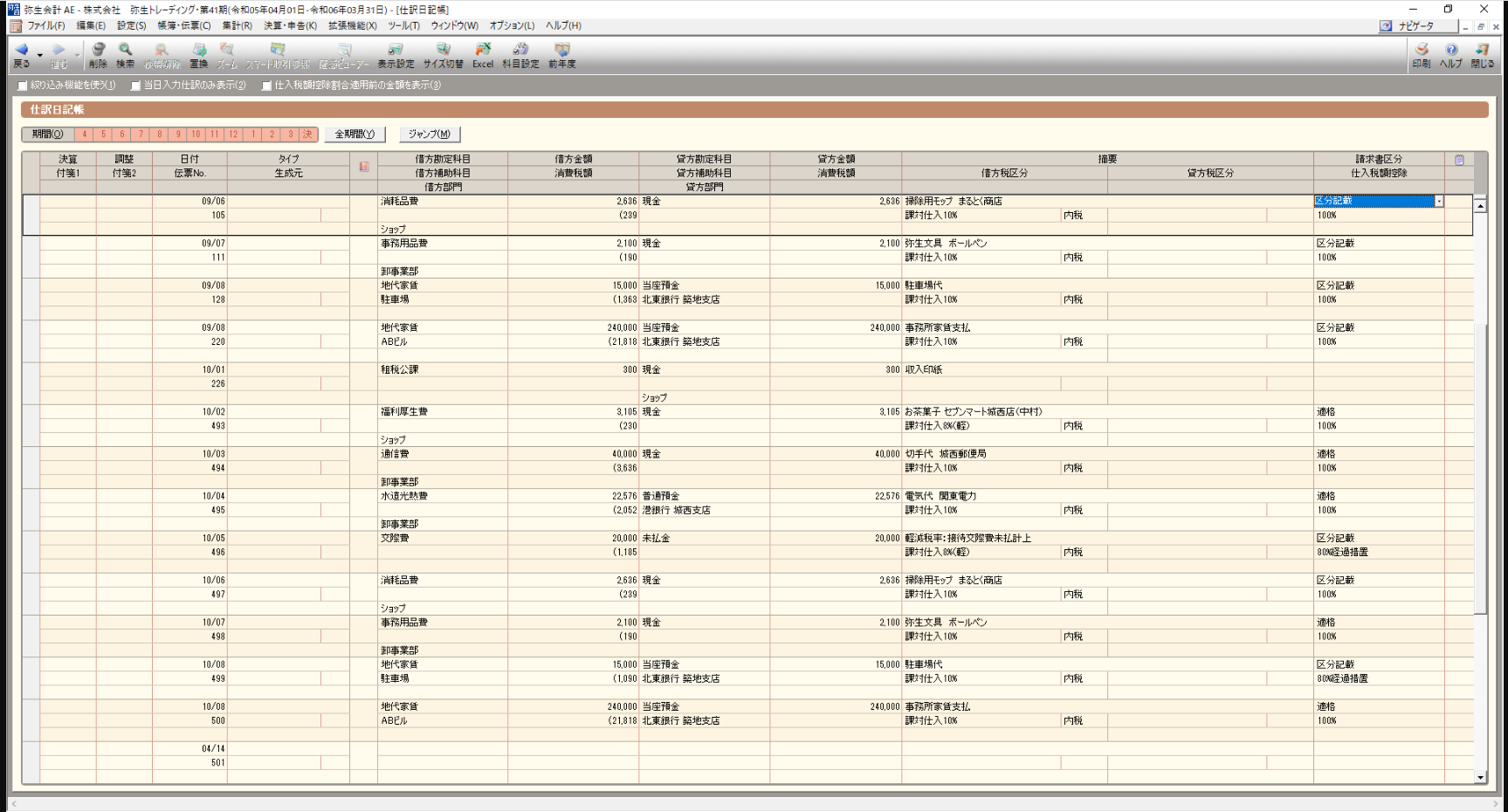This screenshot has height=812, width=1508.
Task: Check 仕入税額控除割合適用前の金額を表示 option
Action: click(x=267, y=86)
